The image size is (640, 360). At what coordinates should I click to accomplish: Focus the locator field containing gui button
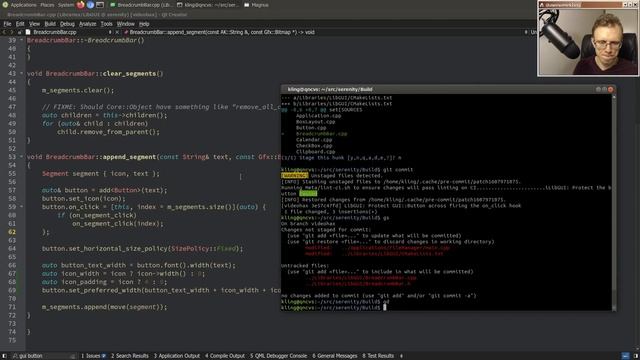(x=44, y=356)
